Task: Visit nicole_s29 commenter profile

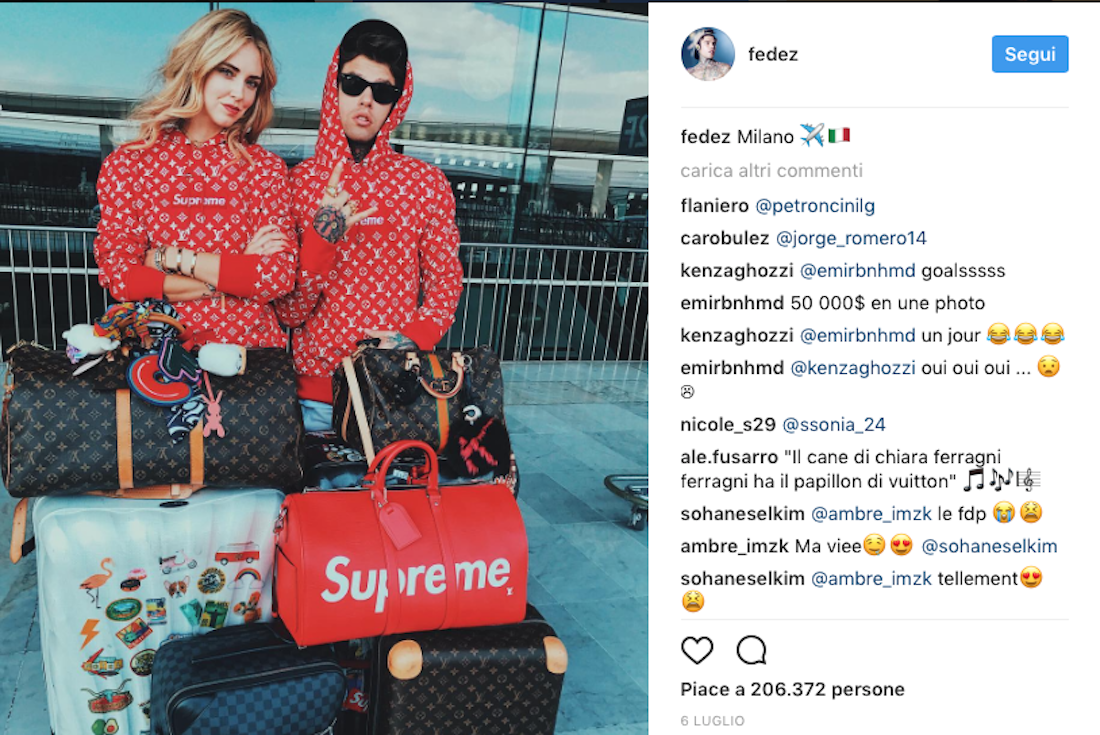Action: (727, 424)
